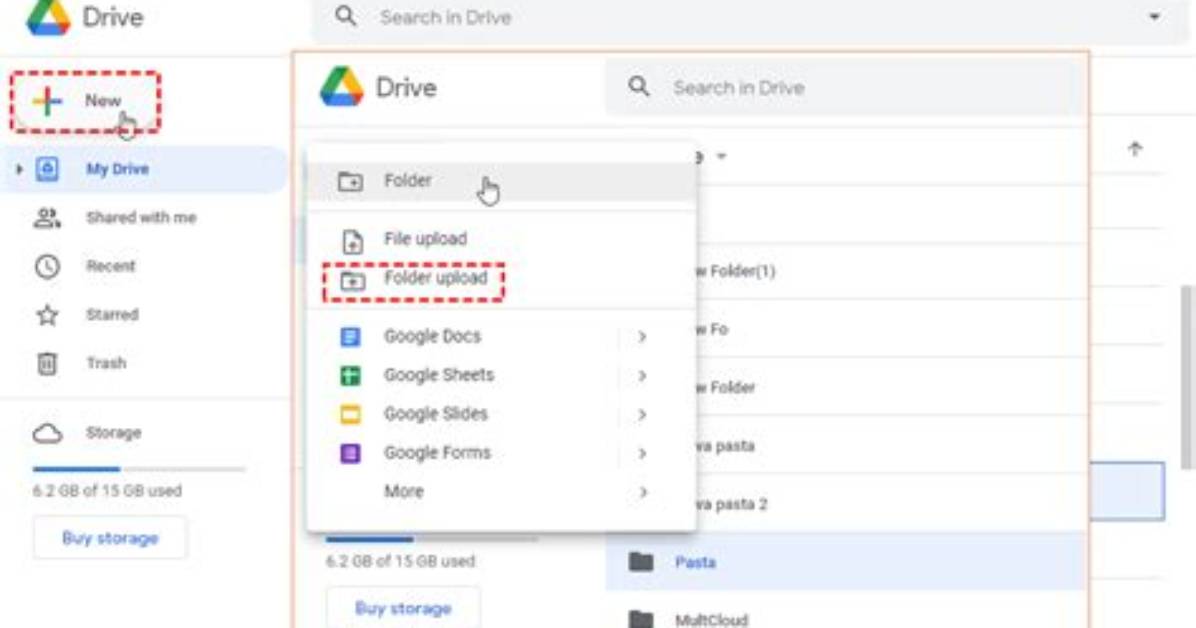This screenshot has height=628, width=1196.
Task: Expand the Google Forms submenu arrow
Action: pos(642,453)
